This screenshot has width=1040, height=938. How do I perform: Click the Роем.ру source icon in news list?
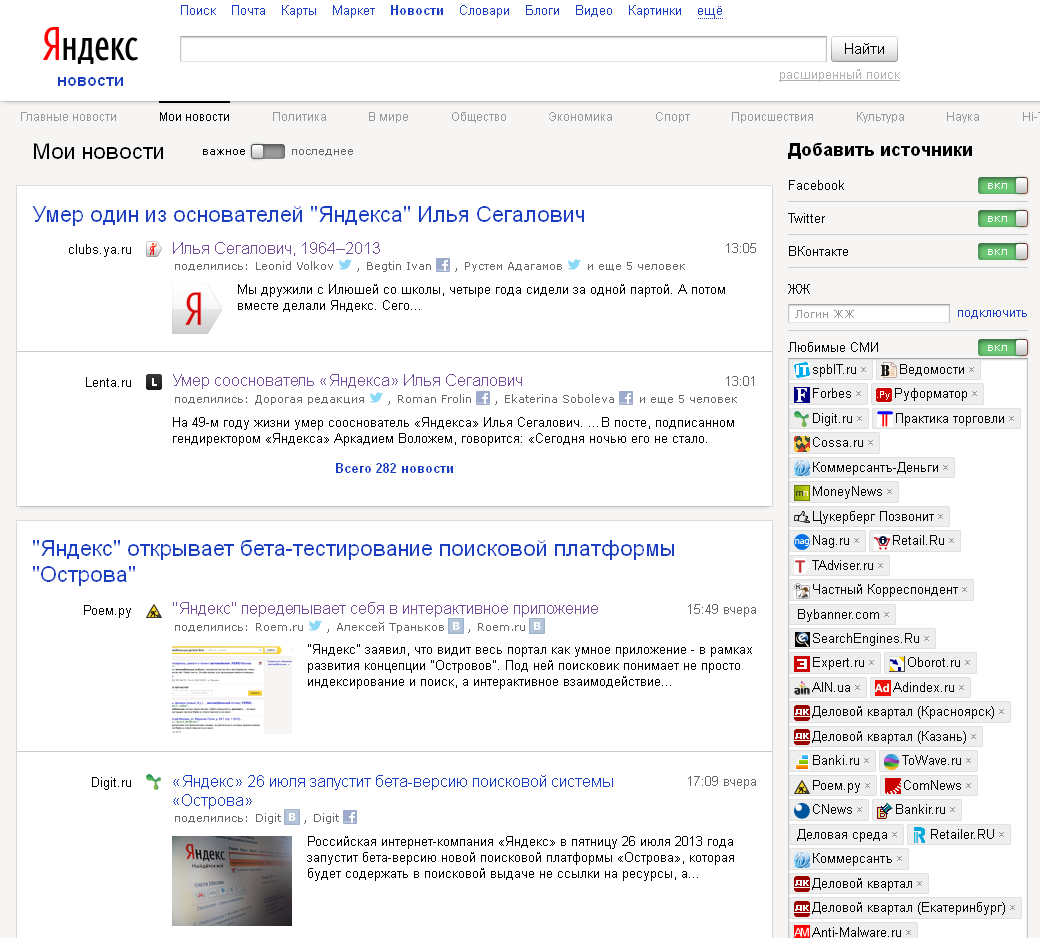coord(154,611)
